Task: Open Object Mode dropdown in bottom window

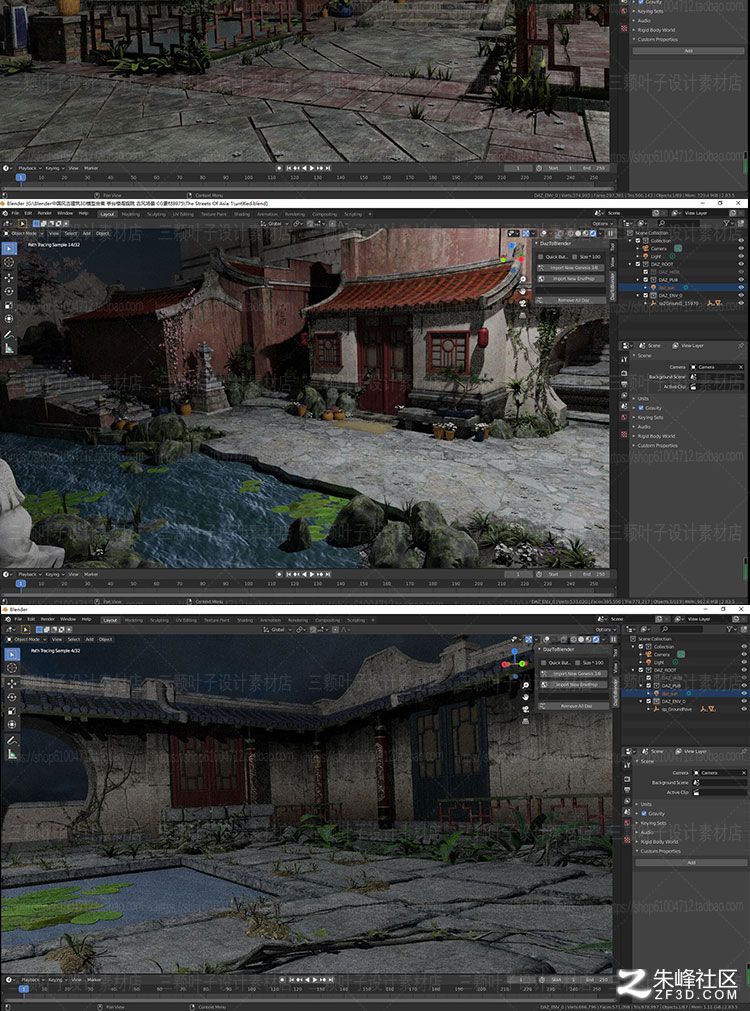Action: pos(27,640)
